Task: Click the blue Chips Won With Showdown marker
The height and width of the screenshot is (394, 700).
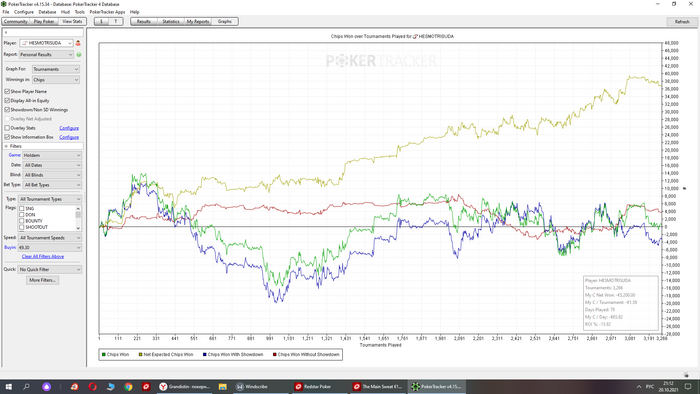Action: pos(204,354)
